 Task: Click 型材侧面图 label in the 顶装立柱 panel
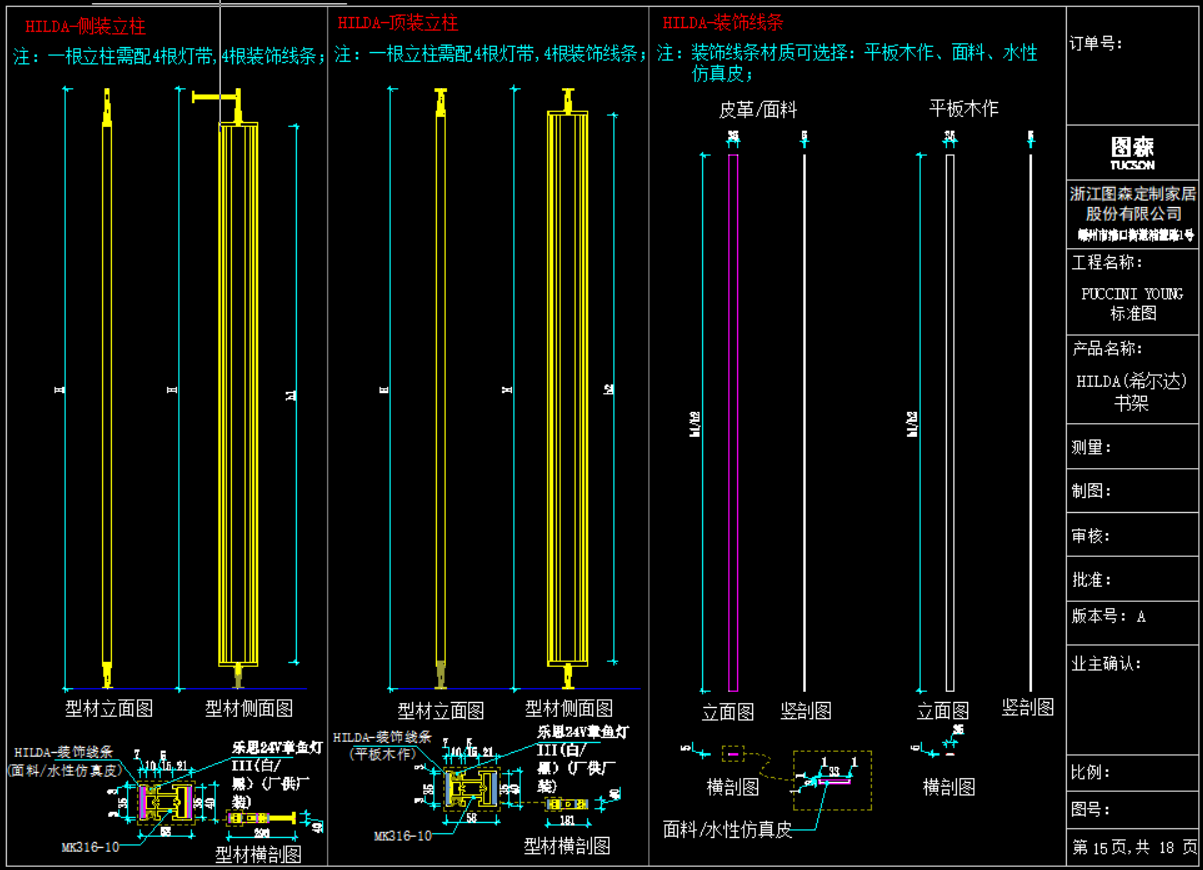click(x=569, y=709)
